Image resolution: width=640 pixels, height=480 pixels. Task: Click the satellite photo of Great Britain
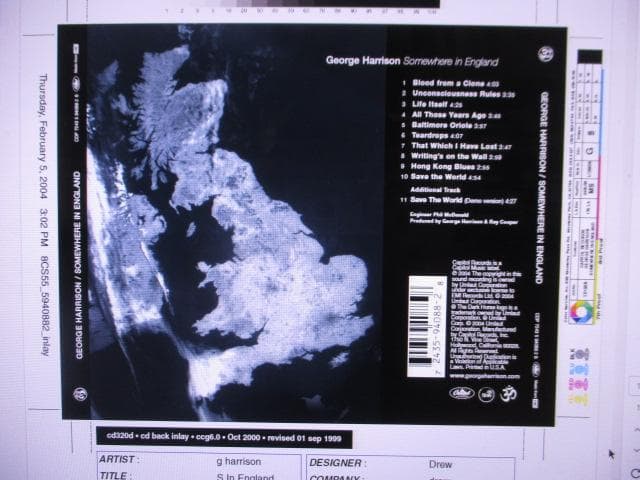pos(235,222)
